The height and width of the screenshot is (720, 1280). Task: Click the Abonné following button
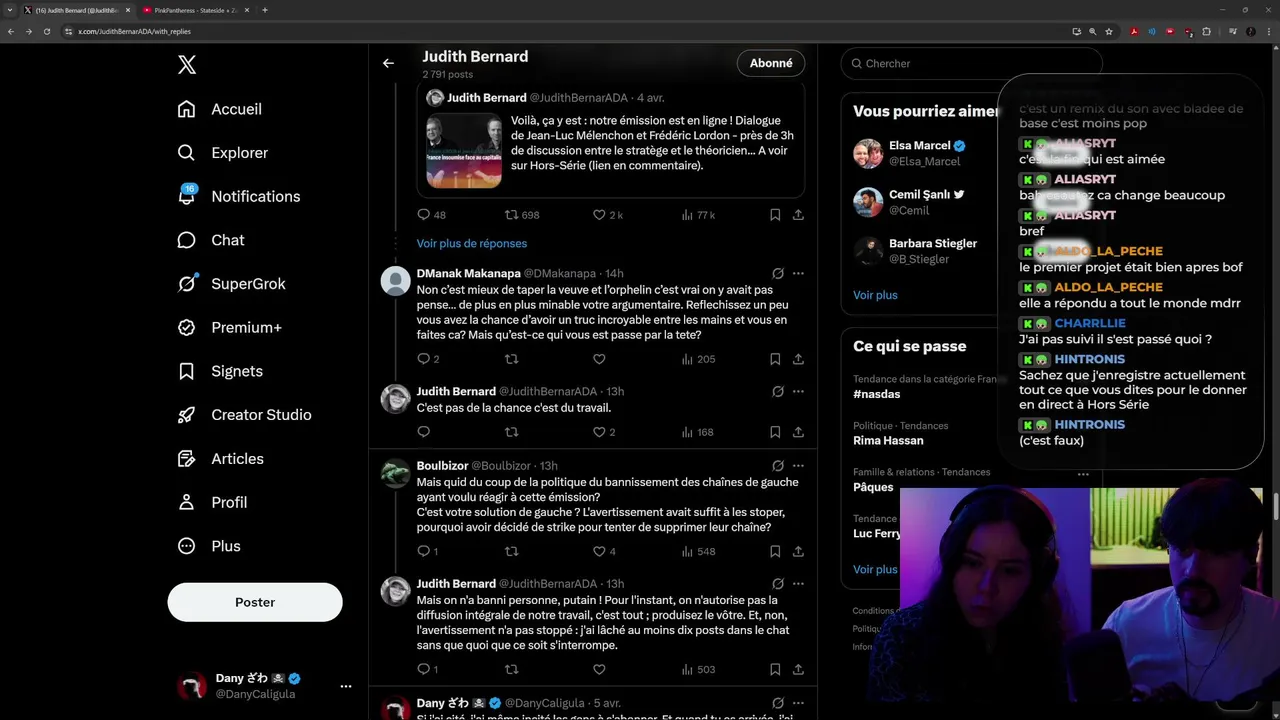[771, 63]
